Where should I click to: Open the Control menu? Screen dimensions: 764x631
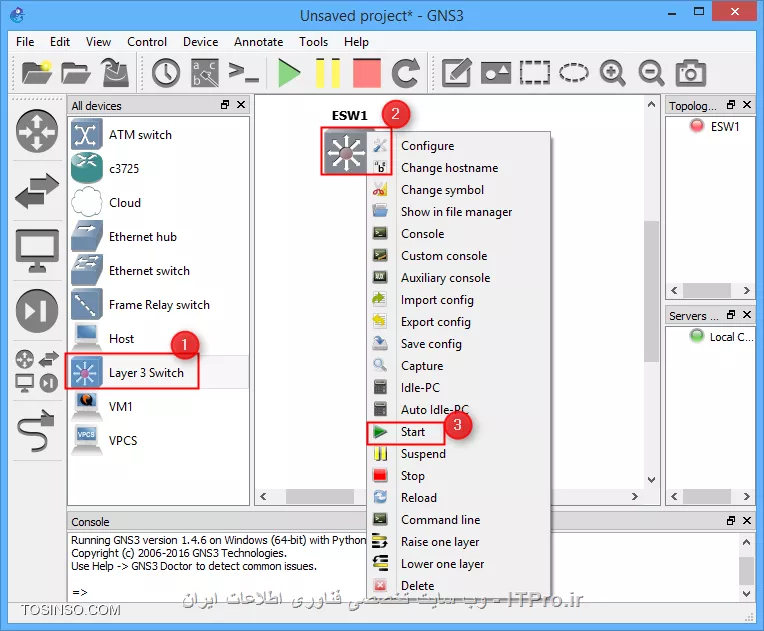147,42
